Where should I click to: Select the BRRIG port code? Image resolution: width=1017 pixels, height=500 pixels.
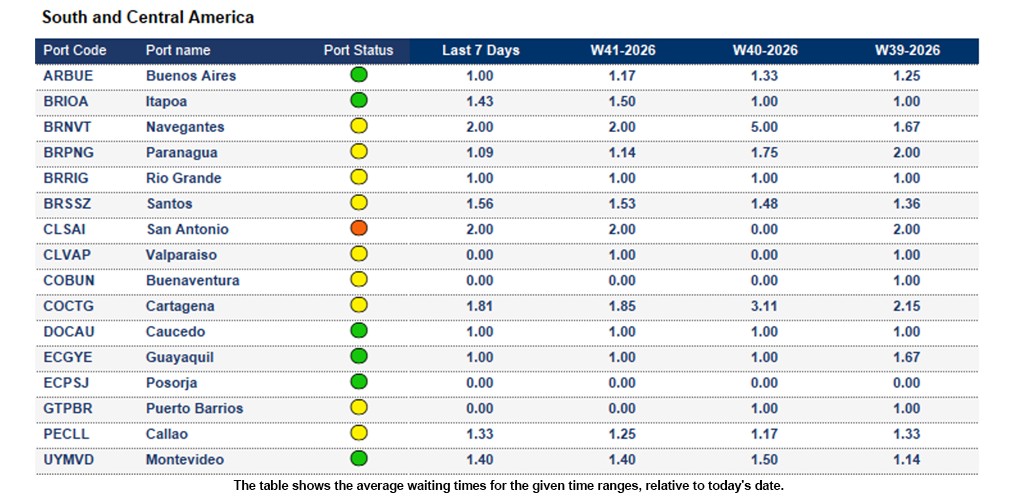point(67,178)
